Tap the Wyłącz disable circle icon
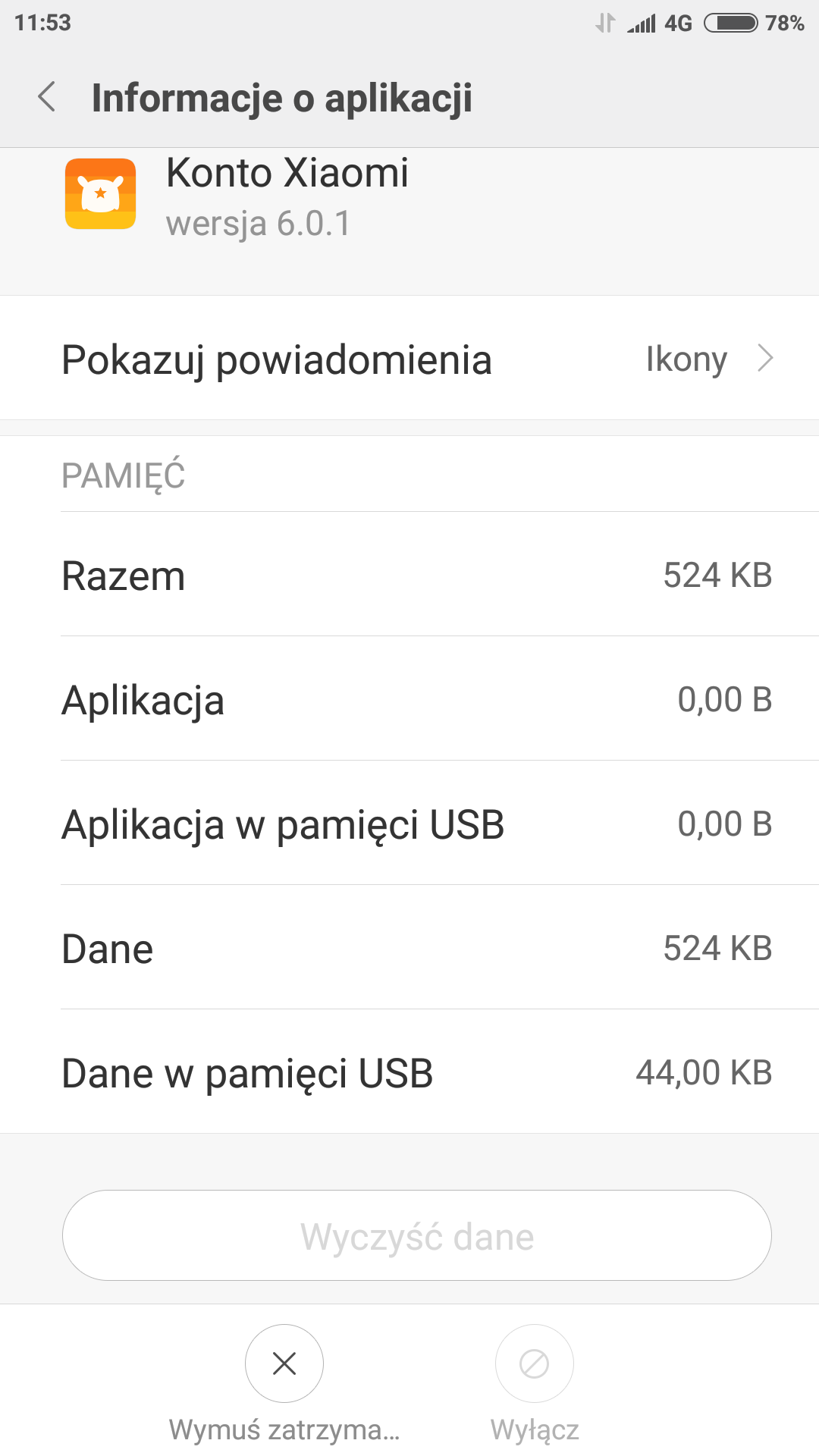This screenshot has height=1456, width=819. coord(534,1363)
